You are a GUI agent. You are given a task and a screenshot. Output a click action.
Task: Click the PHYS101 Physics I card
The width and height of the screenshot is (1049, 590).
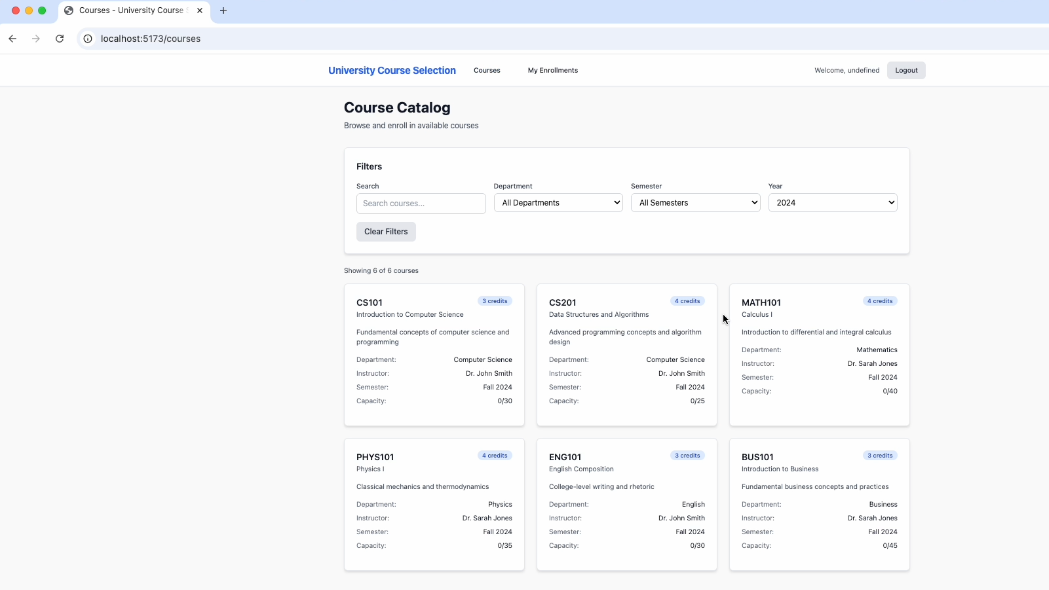point(434,504)
